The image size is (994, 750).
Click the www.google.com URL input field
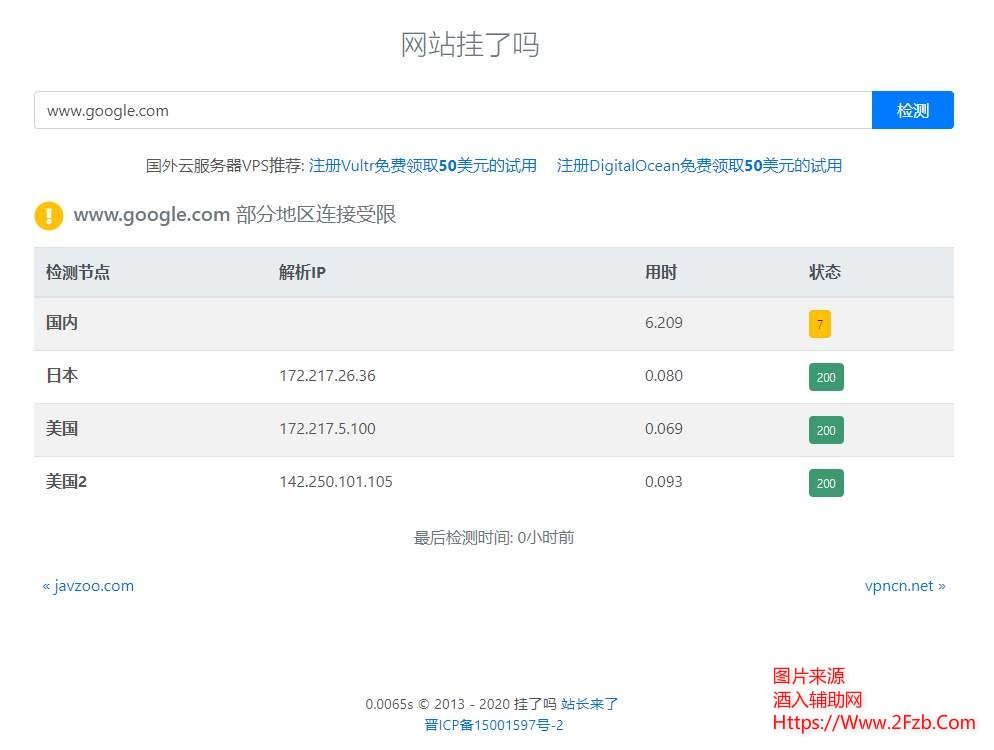tap(452, 110)
